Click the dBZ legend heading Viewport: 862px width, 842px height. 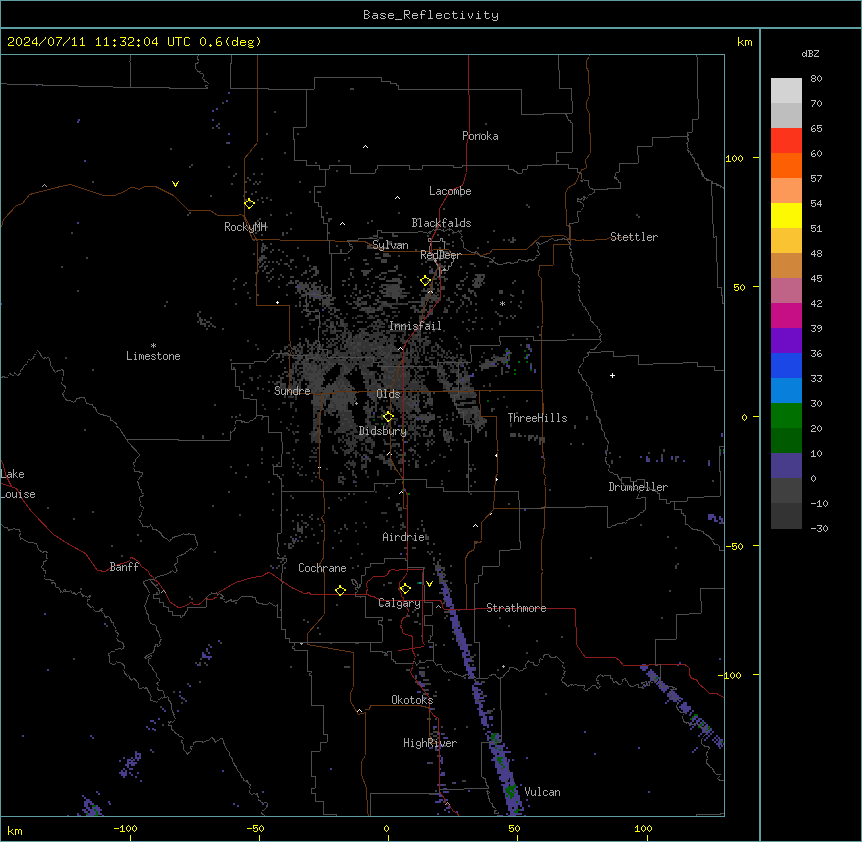coord(810,53)
